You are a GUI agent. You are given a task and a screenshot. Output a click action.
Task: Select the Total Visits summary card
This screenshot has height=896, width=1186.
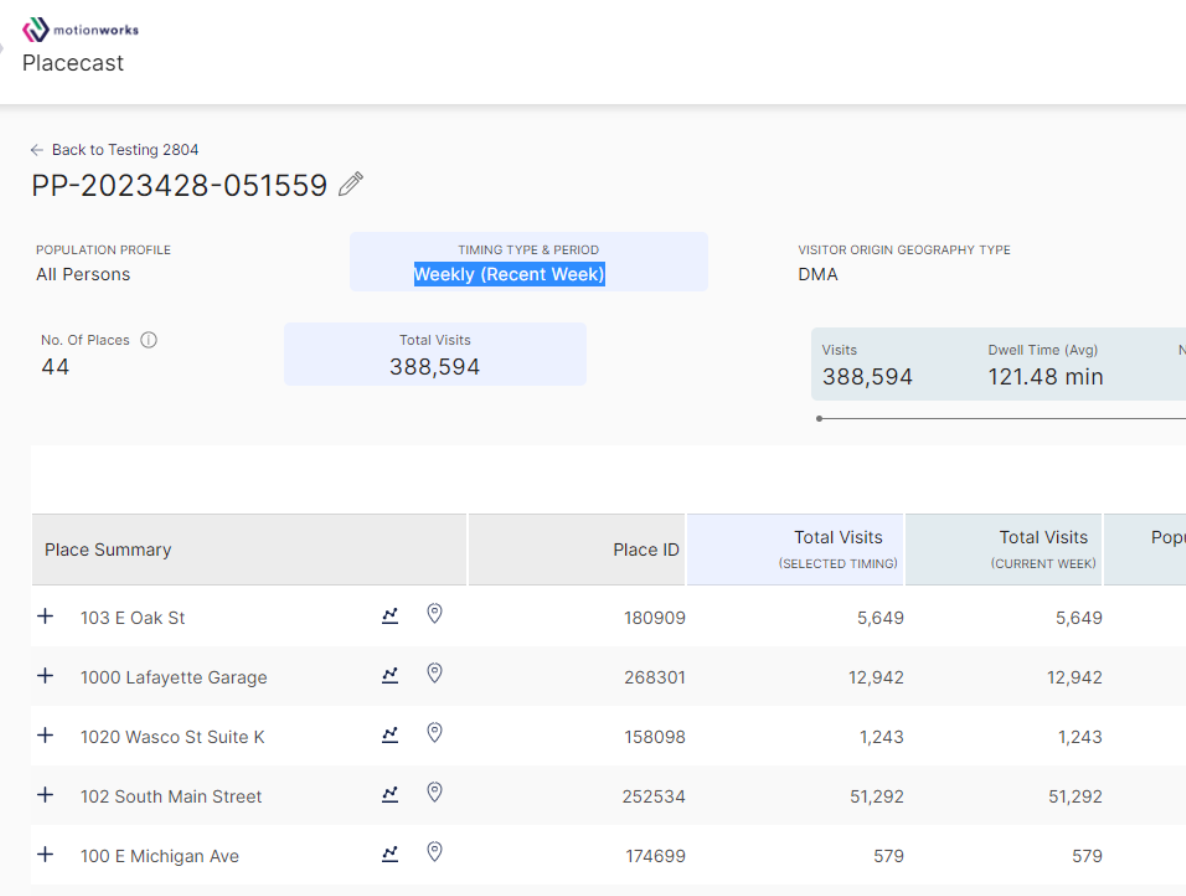tap(435, 354)
